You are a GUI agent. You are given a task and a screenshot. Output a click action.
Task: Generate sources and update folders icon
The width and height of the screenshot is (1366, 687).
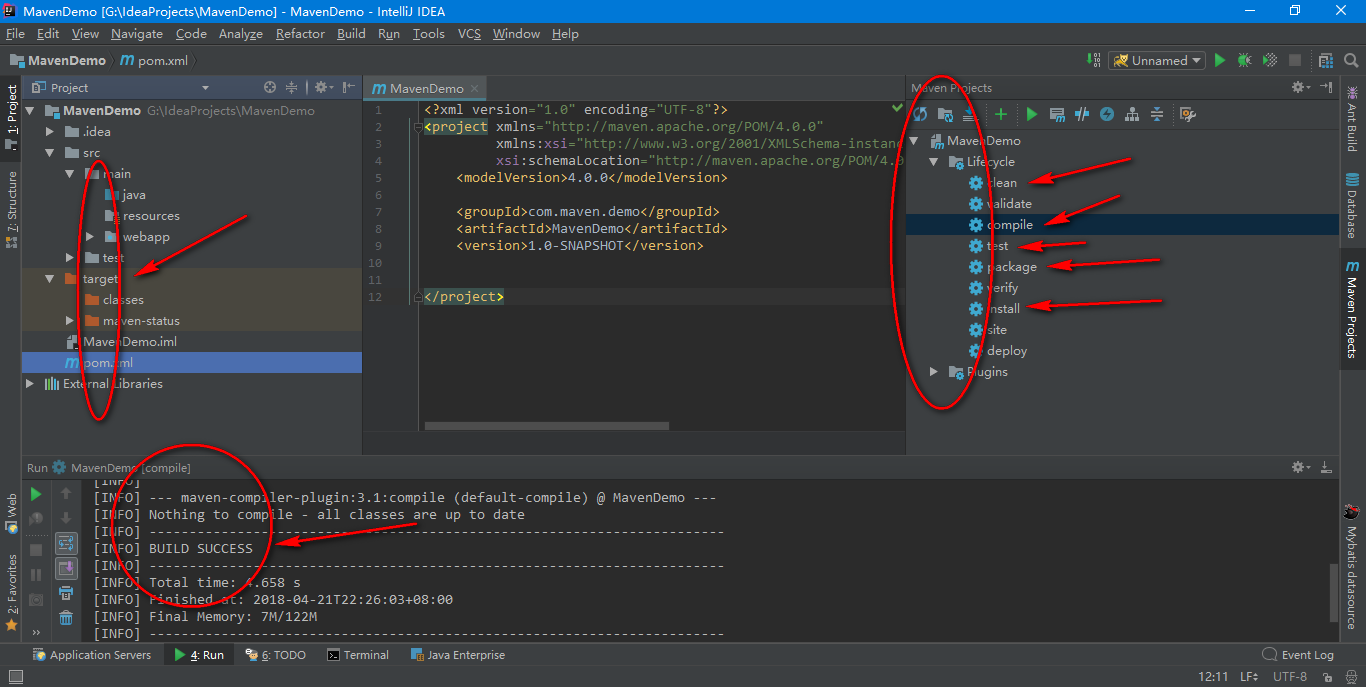pos(945,114)
